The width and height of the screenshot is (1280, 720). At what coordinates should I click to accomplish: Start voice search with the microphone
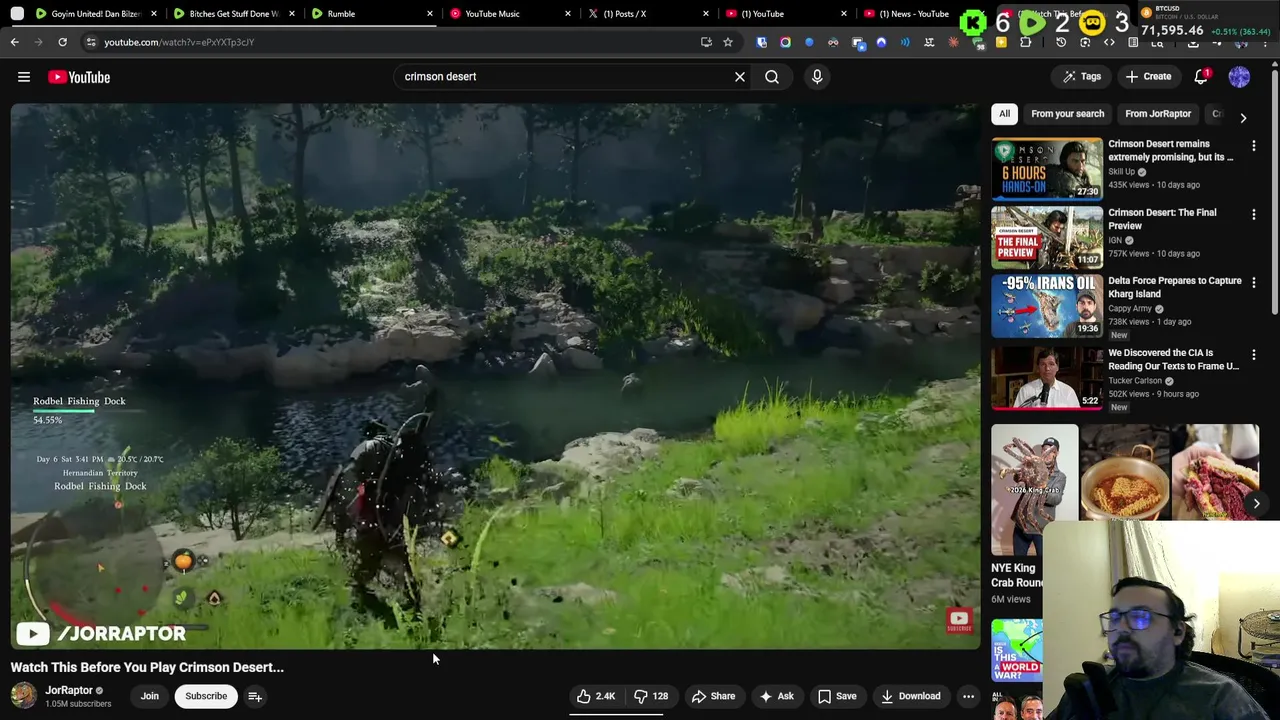click(817, 77)
